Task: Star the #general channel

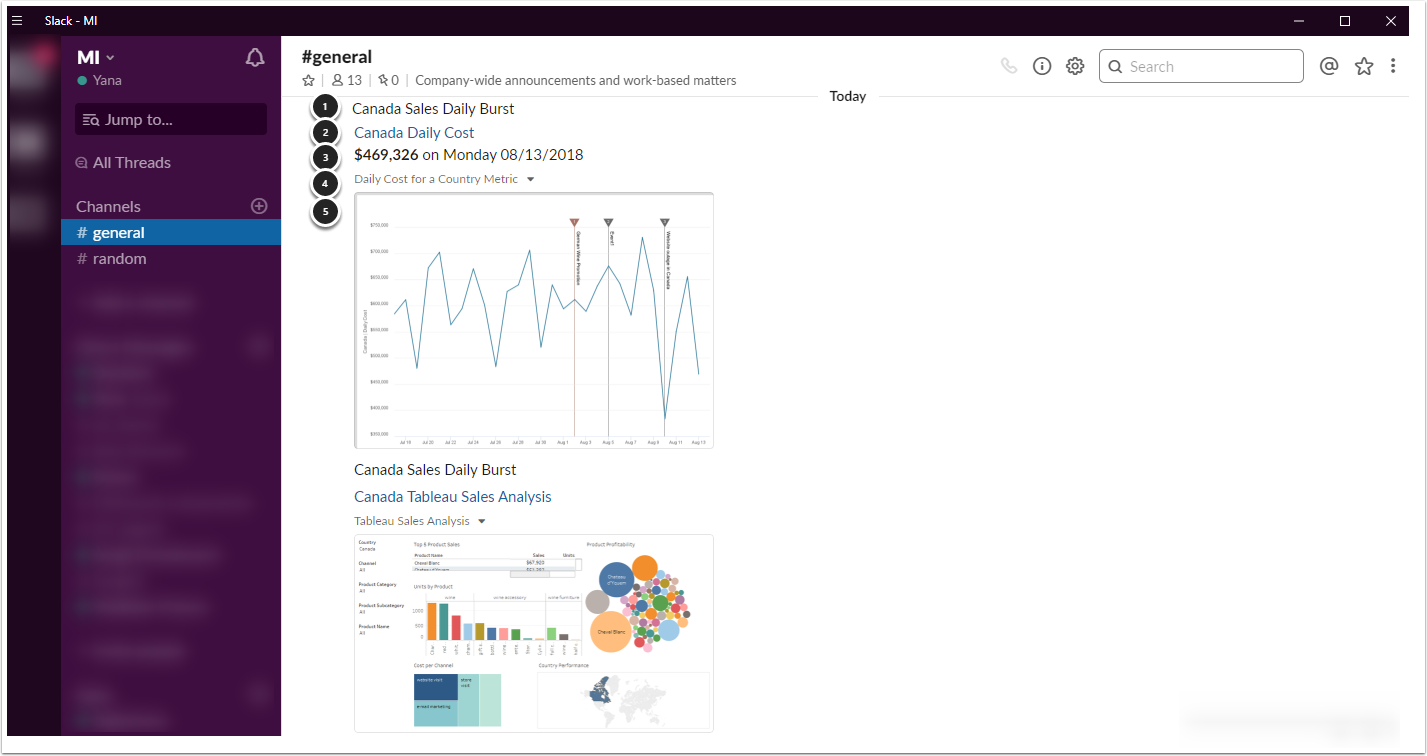Action: coord(309,80)
